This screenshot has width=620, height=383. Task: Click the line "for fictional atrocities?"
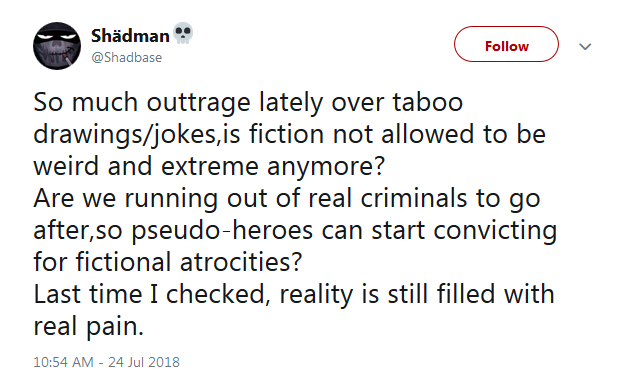click(x=168, y=262)
